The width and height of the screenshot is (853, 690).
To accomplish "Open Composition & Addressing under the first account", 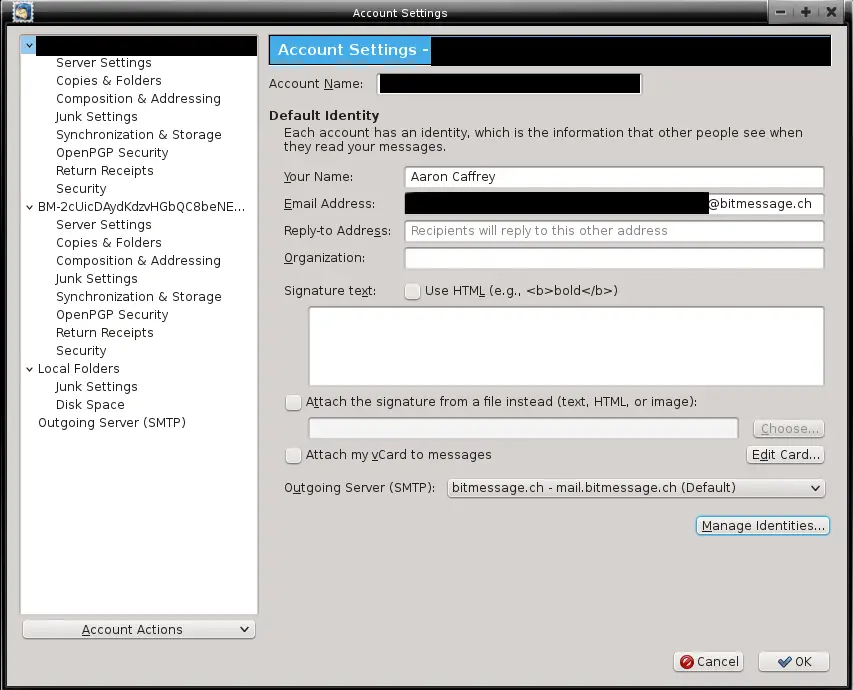I will coord(138,98).
